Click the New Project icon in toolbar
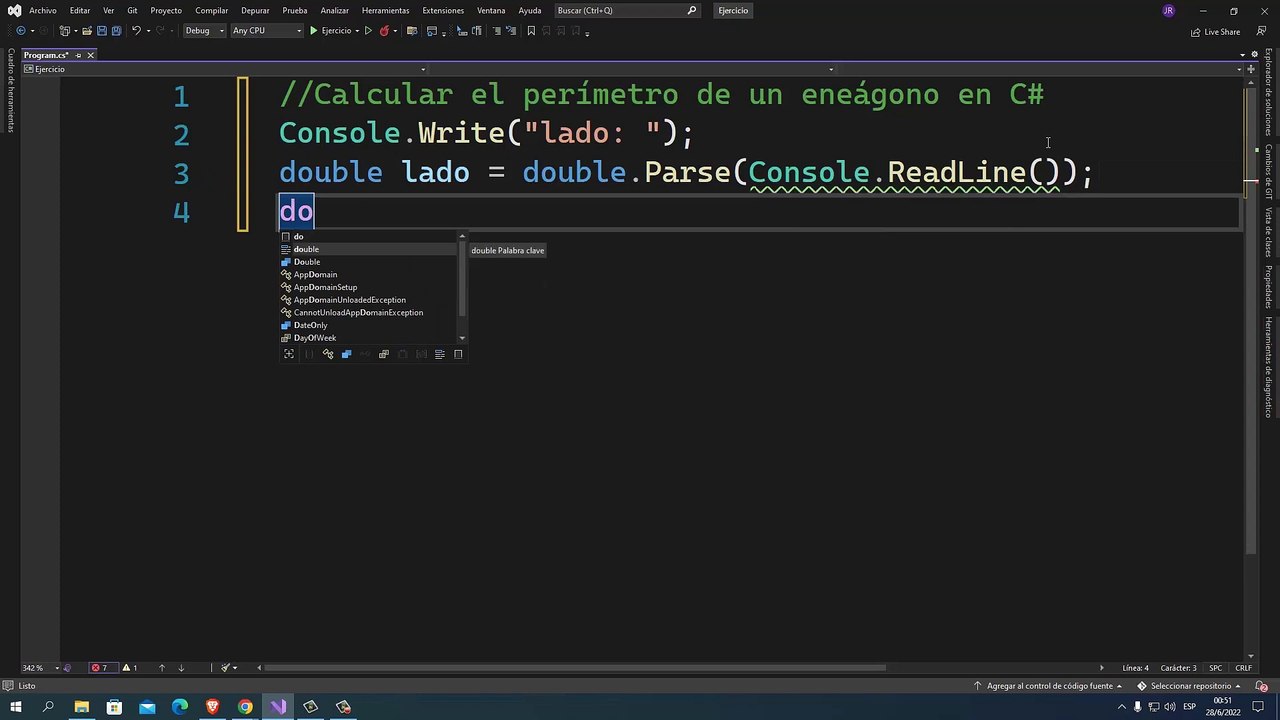 coord(64,31)
